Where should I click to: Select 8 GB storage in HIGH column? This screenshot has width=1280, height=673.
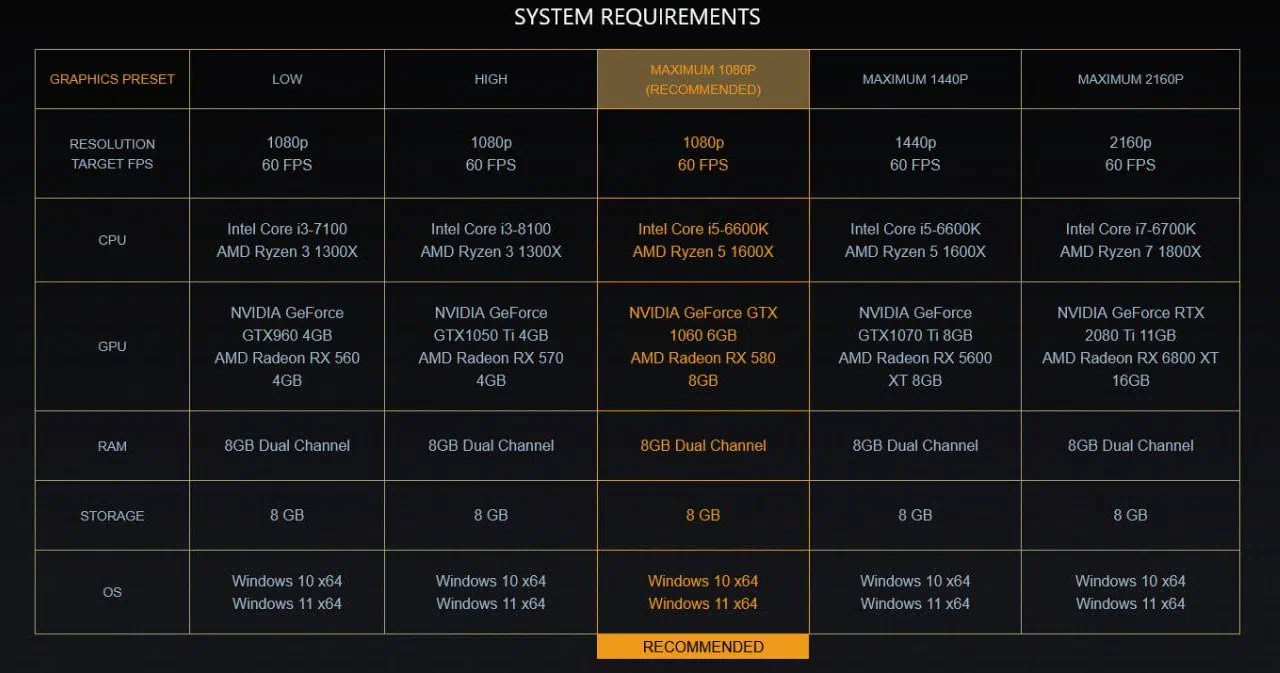[x=491, y=515]
